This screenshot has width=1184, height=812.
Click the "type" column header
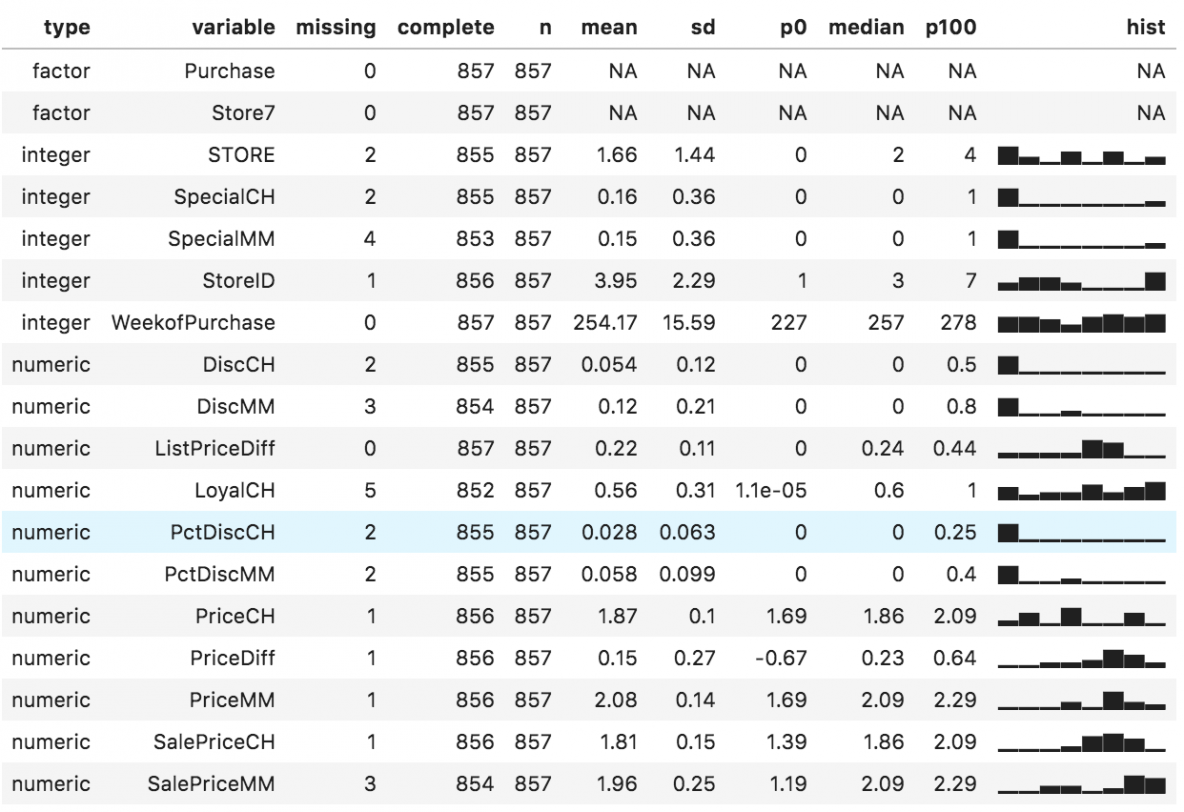coord(66,28)
